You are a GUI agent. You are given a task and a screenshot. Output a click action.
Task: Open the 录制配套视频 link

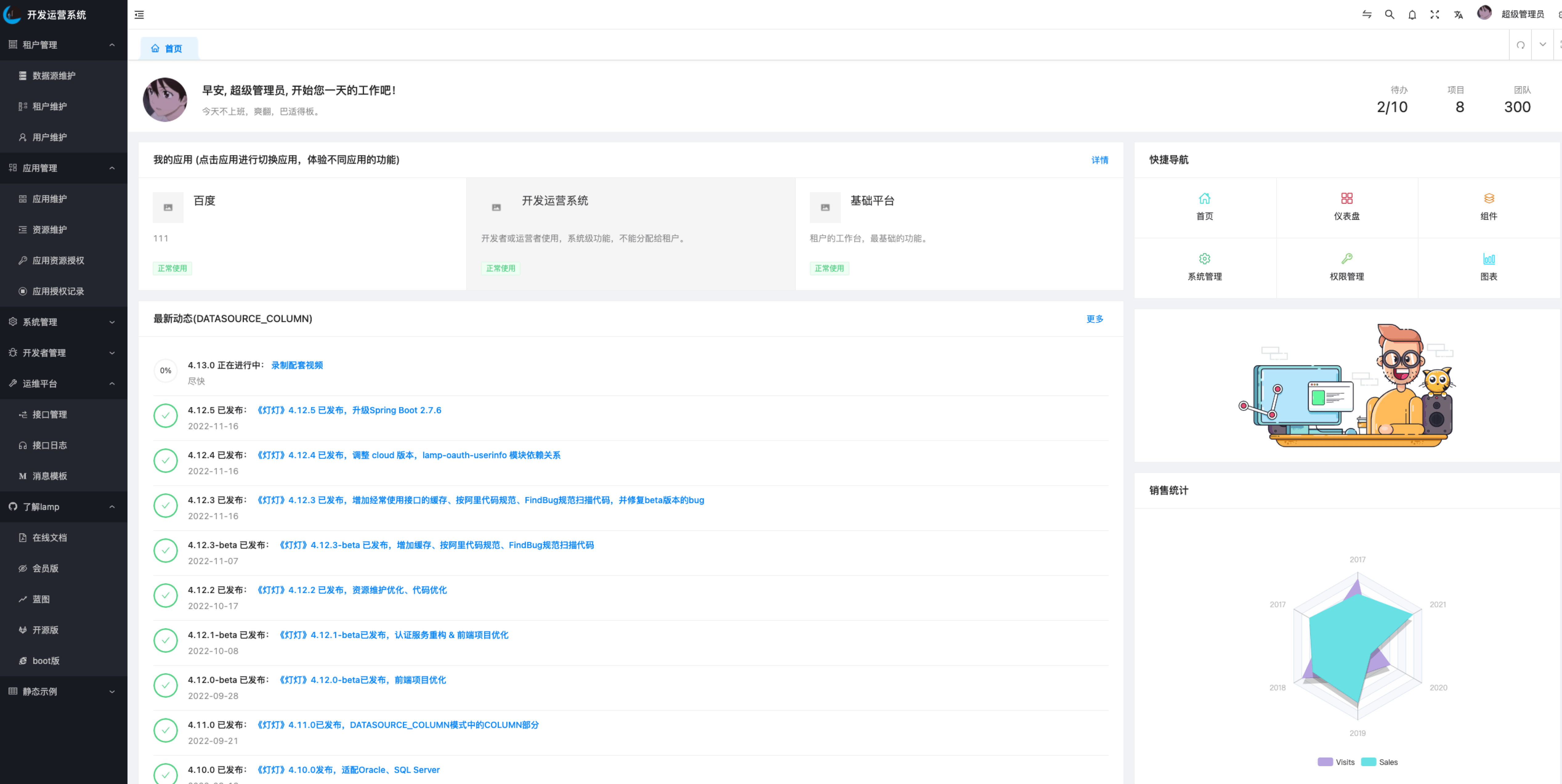(x=297, y=365)
